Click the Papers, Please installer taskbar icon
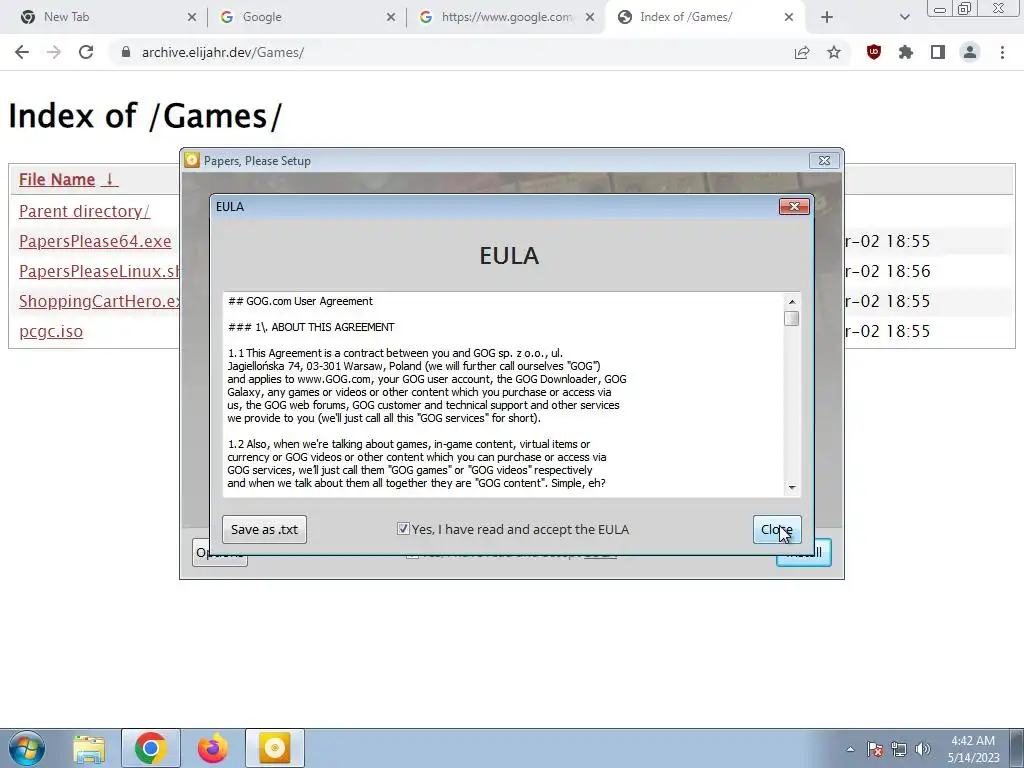This screenshot has width=1024, height=768. pos(274,748)
